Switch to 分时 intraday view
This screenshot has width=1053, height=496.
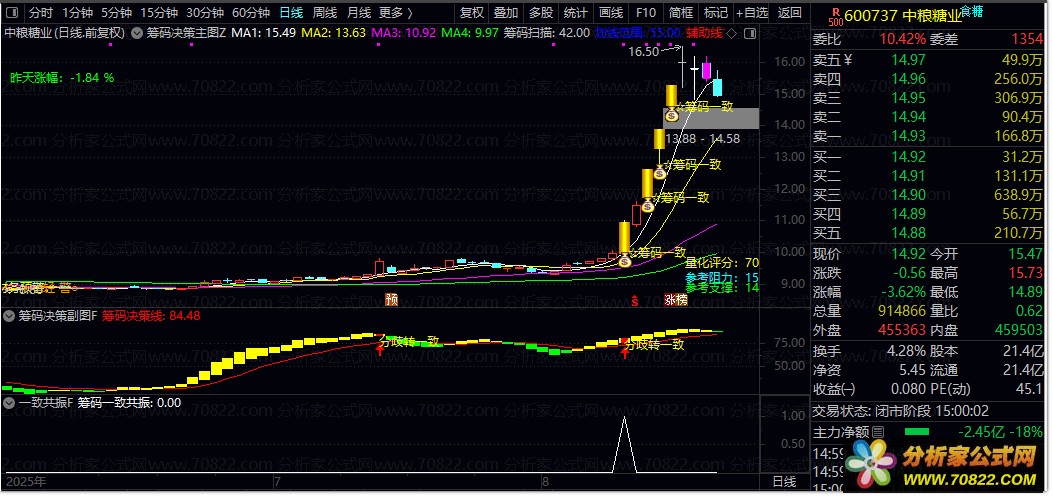pyautogui.click(x=42, y=12)
